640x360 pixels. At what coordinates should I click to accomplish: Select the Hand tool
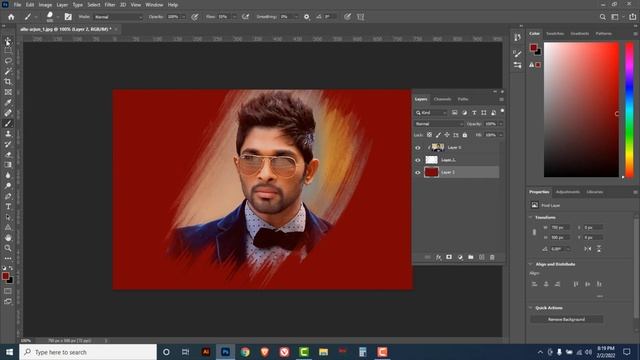[8, 238]
